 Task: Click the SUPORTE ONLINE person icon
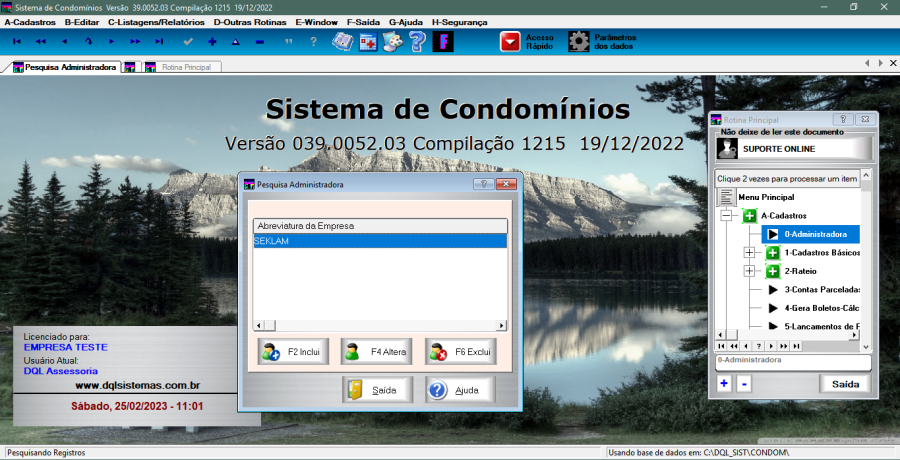(728, 149)
